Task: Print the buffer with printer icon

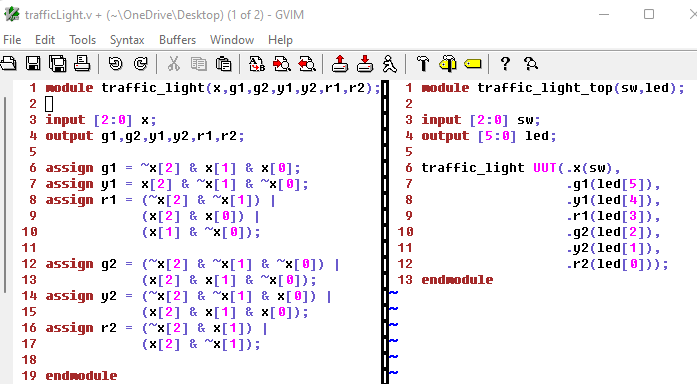Action: click(x=82, y=64)
